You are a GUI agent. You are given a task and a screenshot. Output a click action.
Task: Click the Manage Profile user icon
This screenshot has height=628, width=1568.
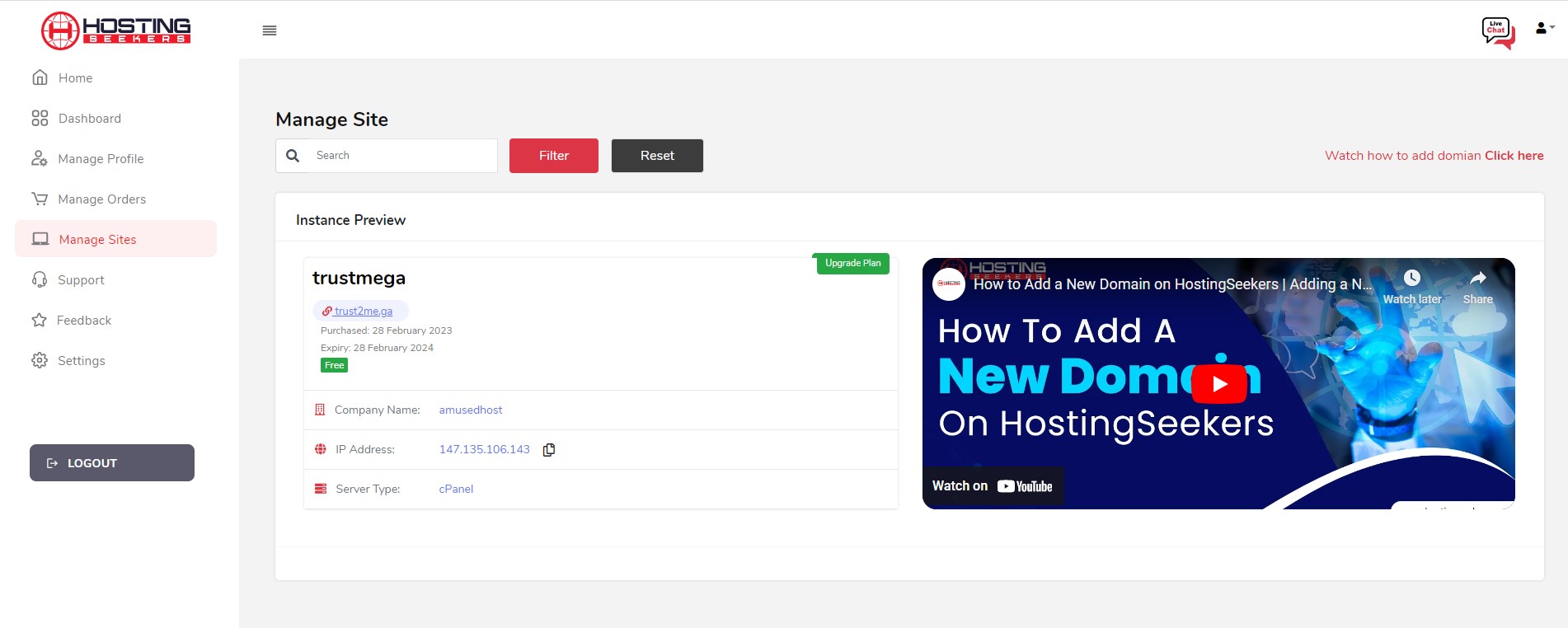click(39, 158)
